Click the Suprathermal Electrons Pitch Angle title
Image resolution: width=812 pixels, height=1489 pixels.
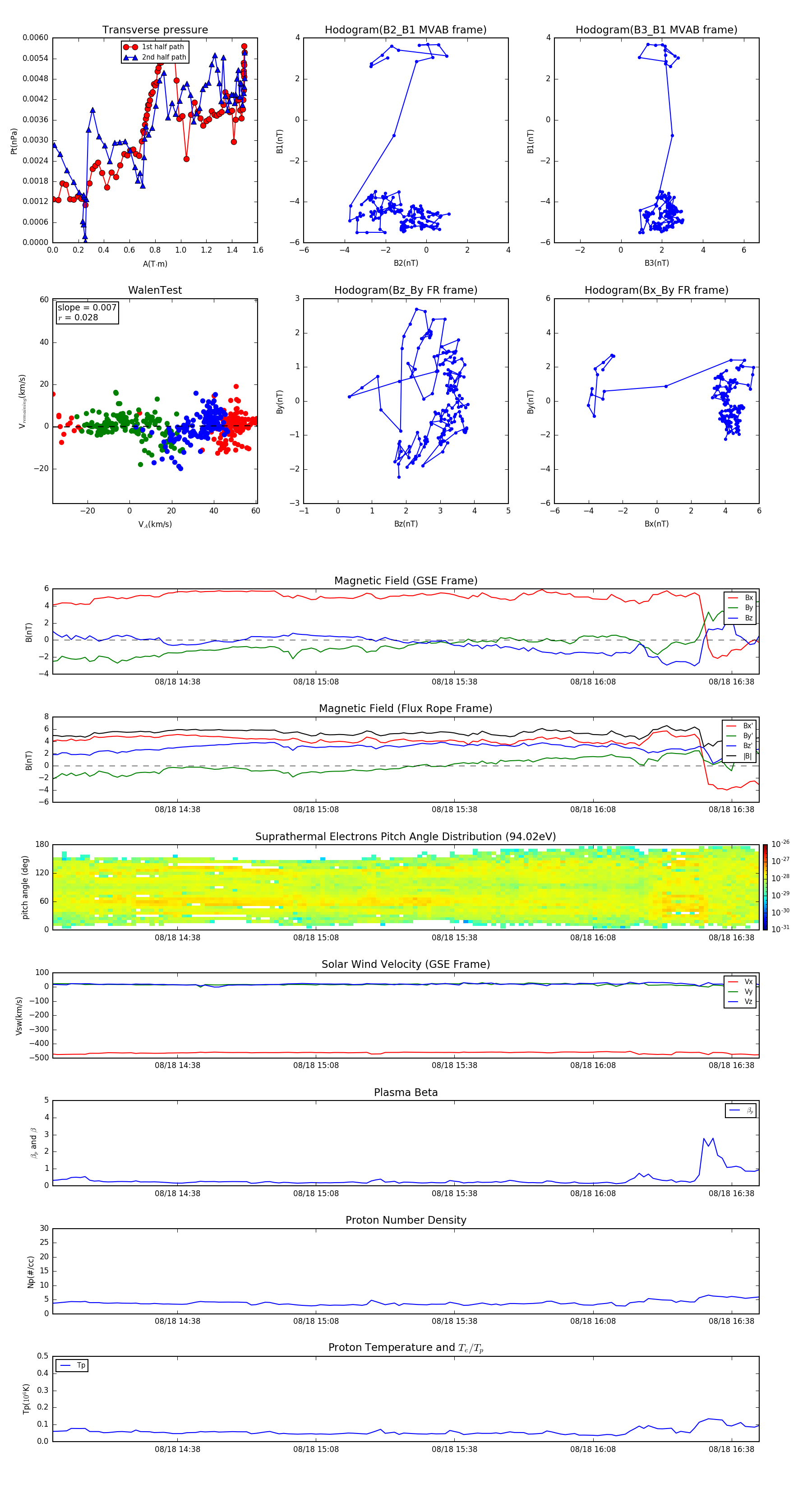[406, 837]
